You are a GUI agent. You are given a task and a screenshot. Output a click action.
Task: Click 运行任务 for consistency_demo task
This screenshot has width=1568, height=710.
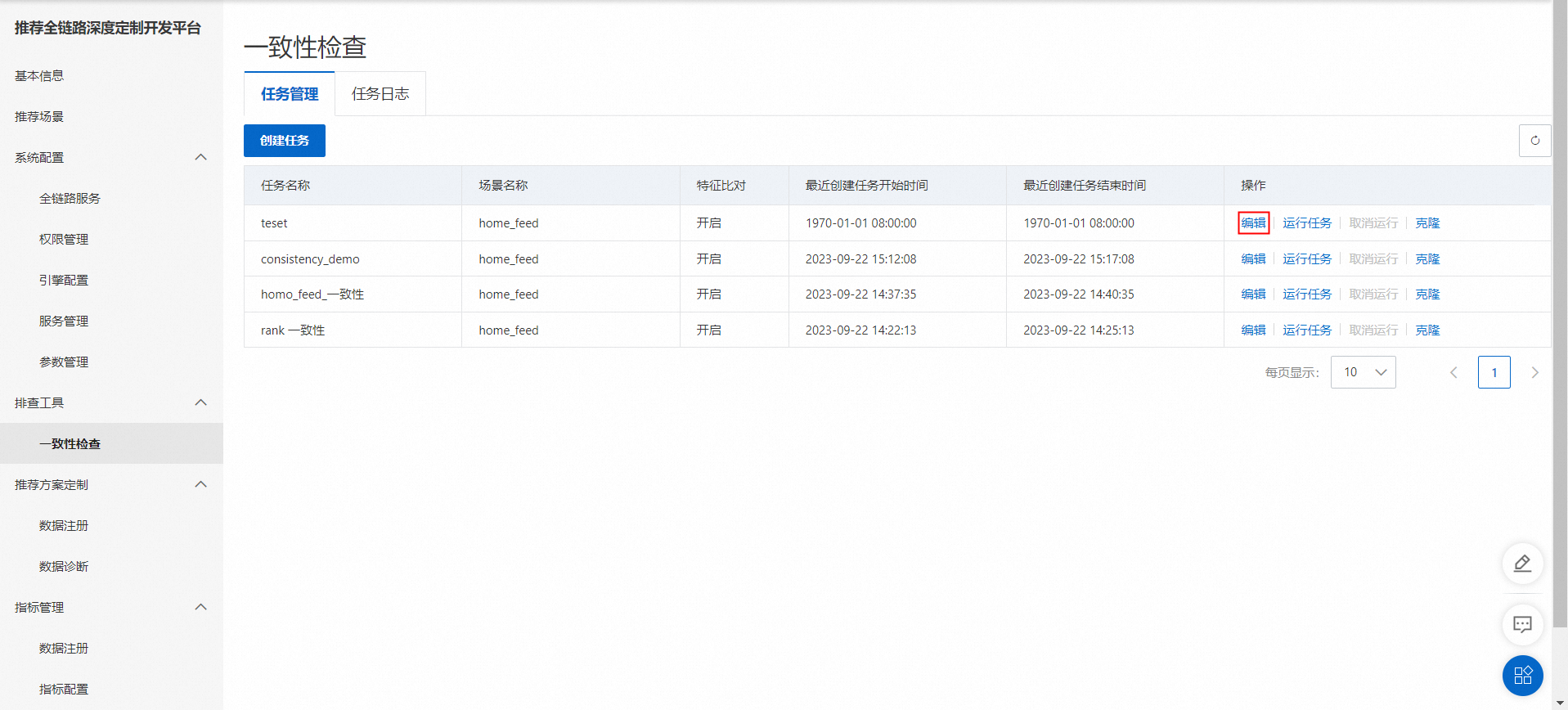pos(1307,258)
